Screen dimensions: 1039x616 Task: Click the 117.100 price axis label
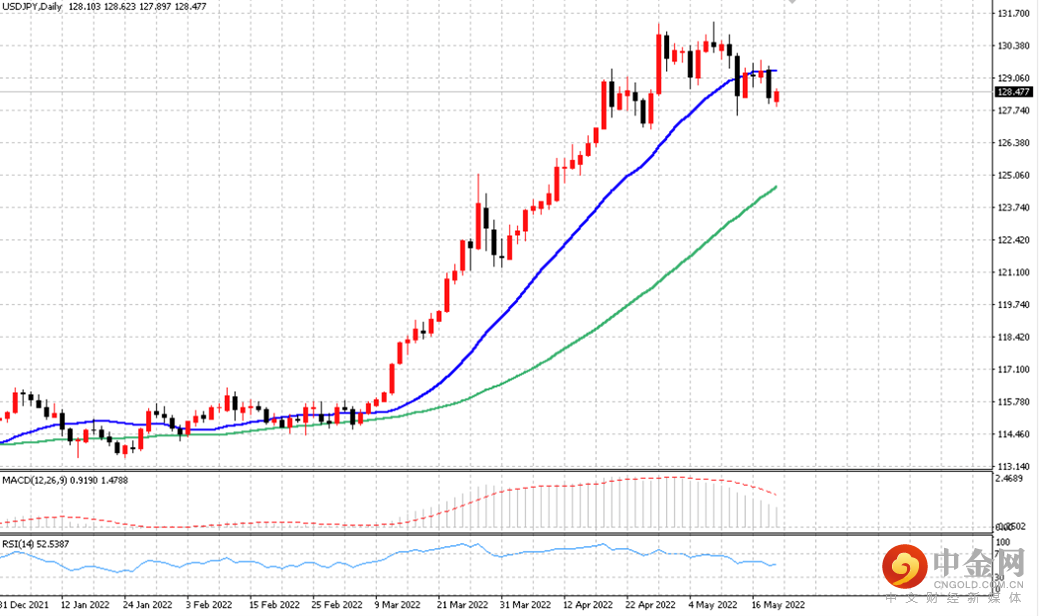tap(1014, 370)
